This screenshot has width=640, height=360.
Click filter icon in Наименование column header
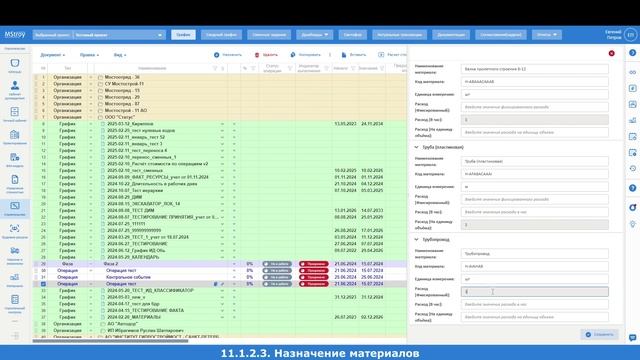click(x=215, y=68)
